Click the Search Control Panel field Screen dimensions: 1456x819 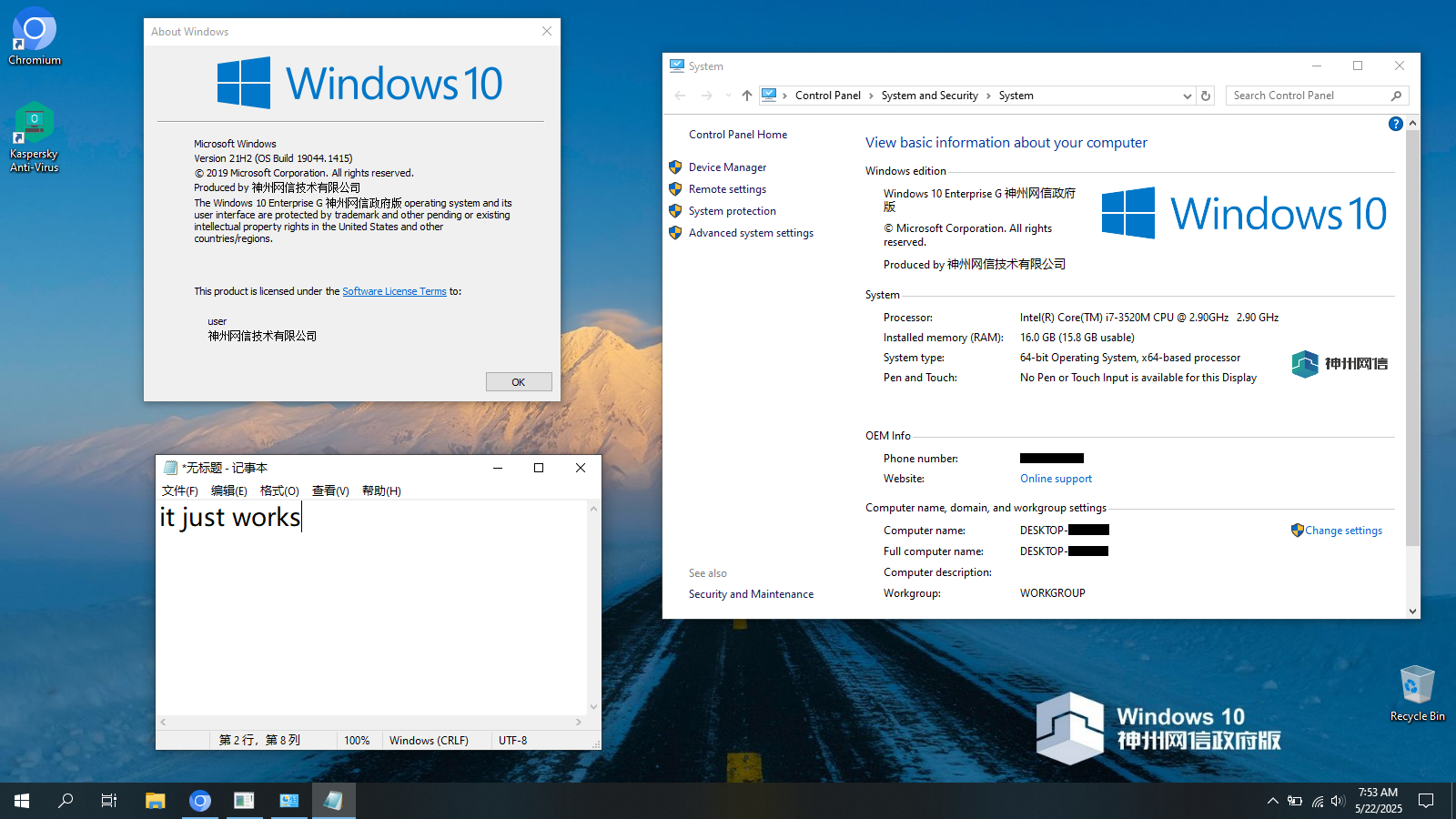click(x=1309, y=96)
